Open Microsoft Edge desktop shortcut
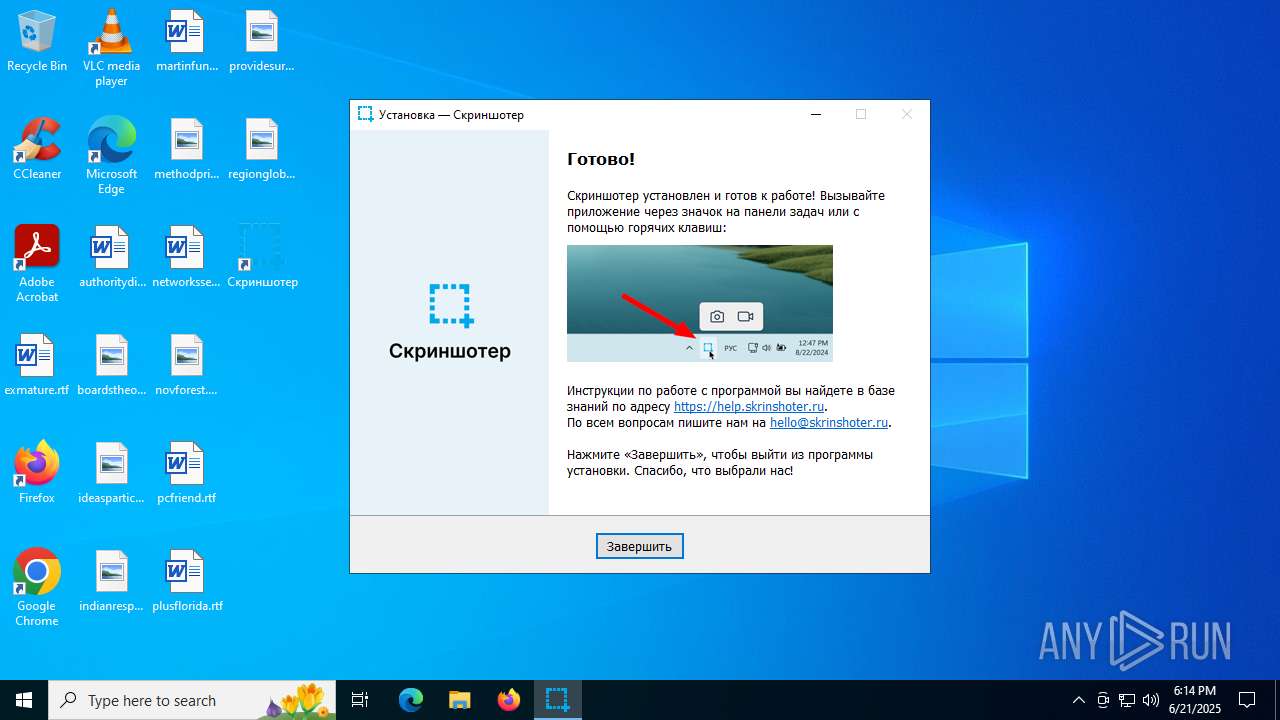The height and width of the screenshot is (720, 1280). coord(111,156)
